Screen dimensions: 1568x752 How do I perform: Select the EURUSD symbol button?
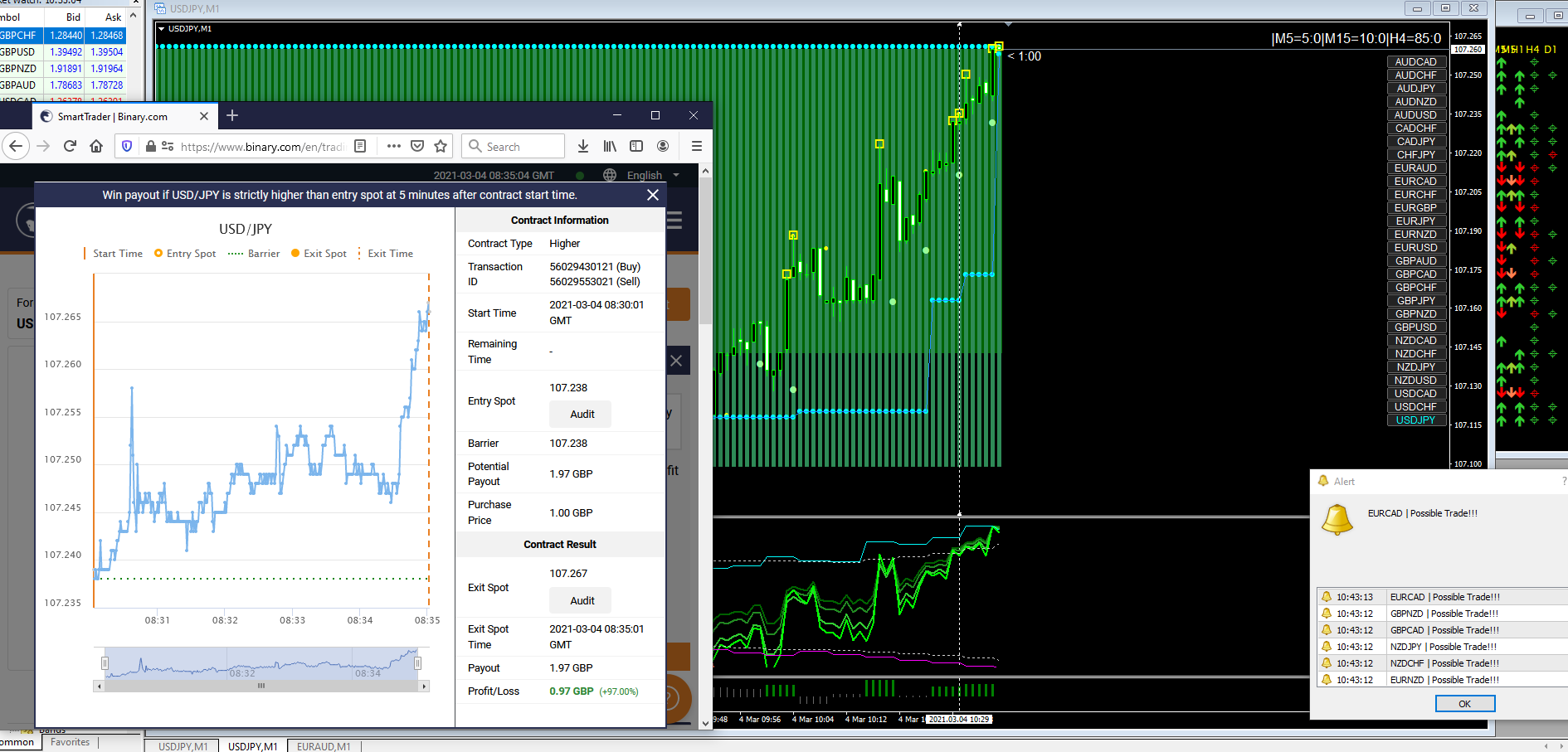pyautogui.click(x=1416, y=248)
